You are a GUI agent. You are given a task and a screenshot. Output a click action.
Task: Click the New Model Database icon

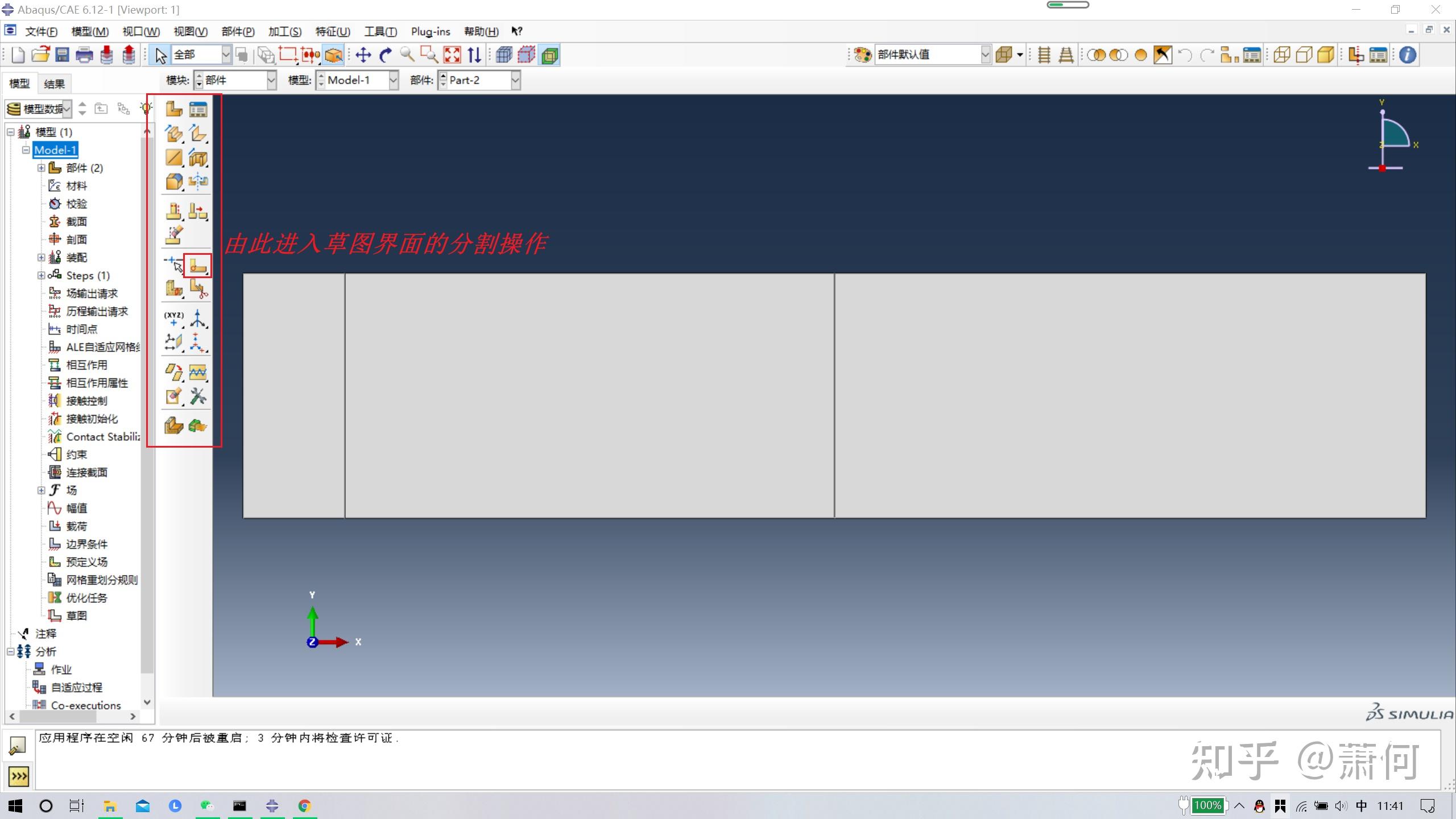[x=18, y=55]
